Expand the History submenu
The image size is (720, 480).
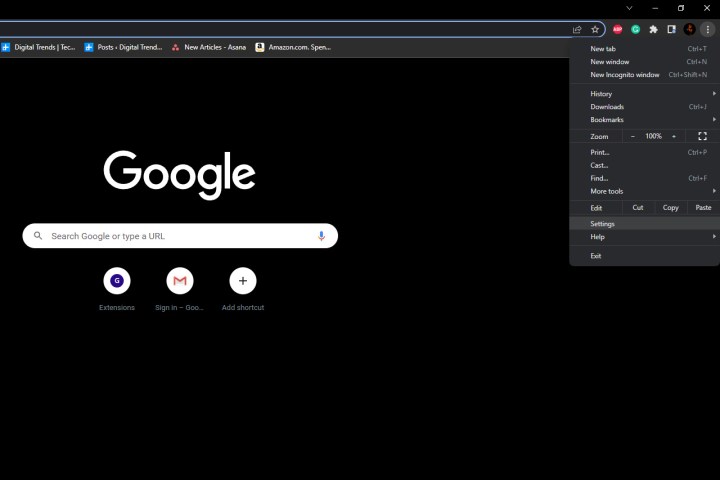(x=645, y=94)
